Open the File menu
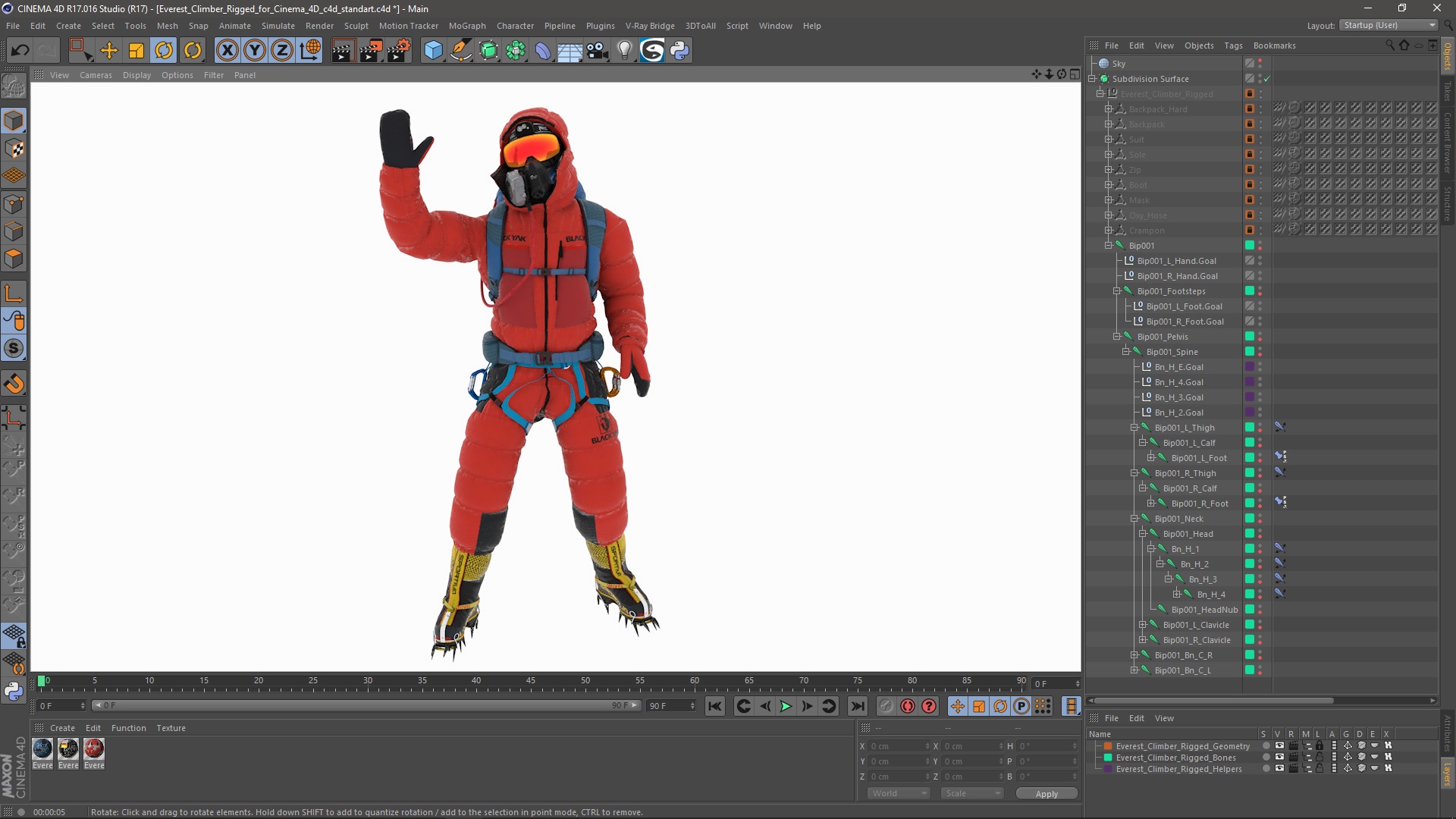1456x819 pixels. [13, 26]
